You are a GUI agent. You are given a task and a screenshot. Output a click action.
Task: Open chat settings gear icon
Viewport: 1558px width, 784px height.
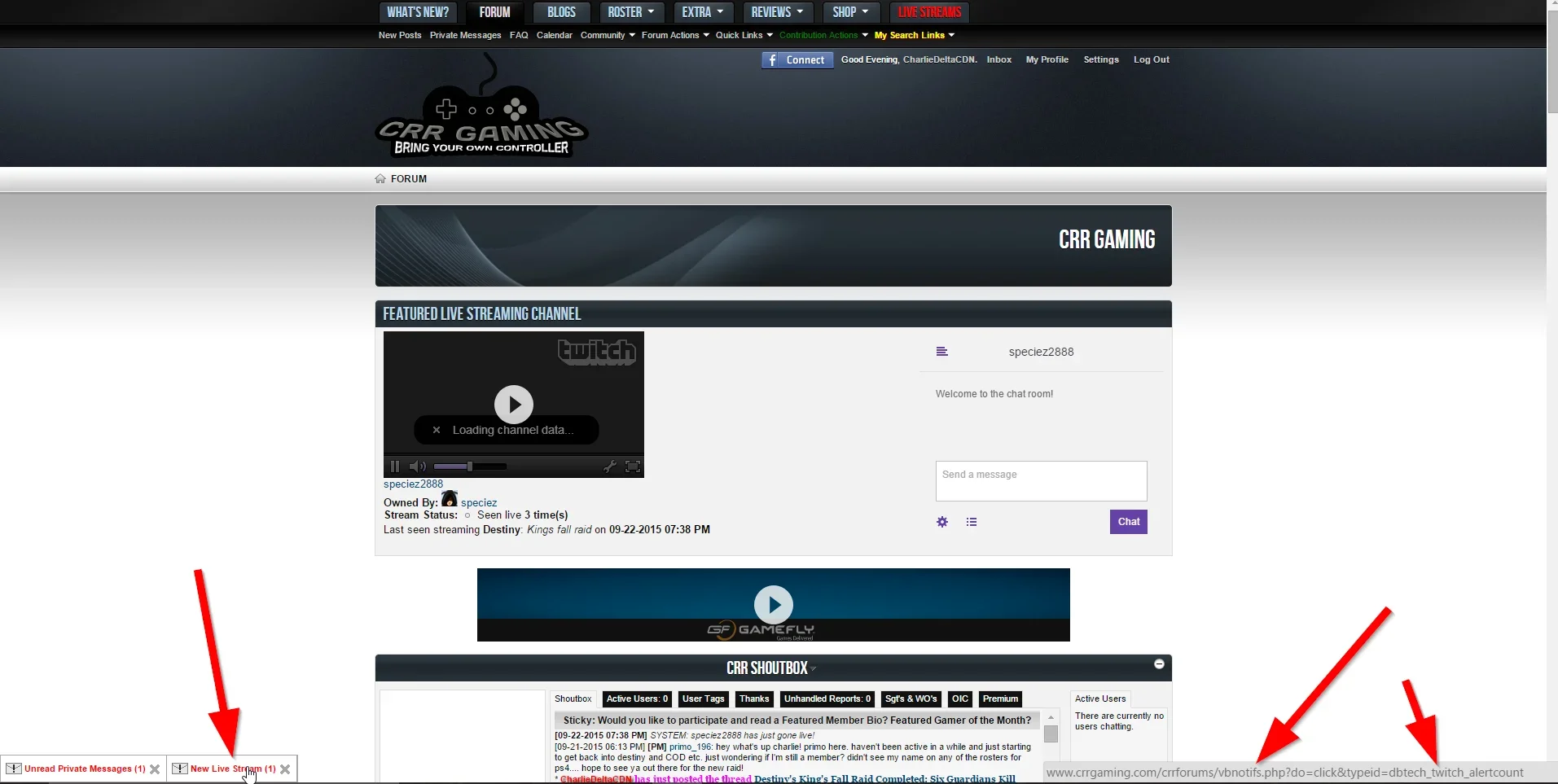click(x=942, y=522)
